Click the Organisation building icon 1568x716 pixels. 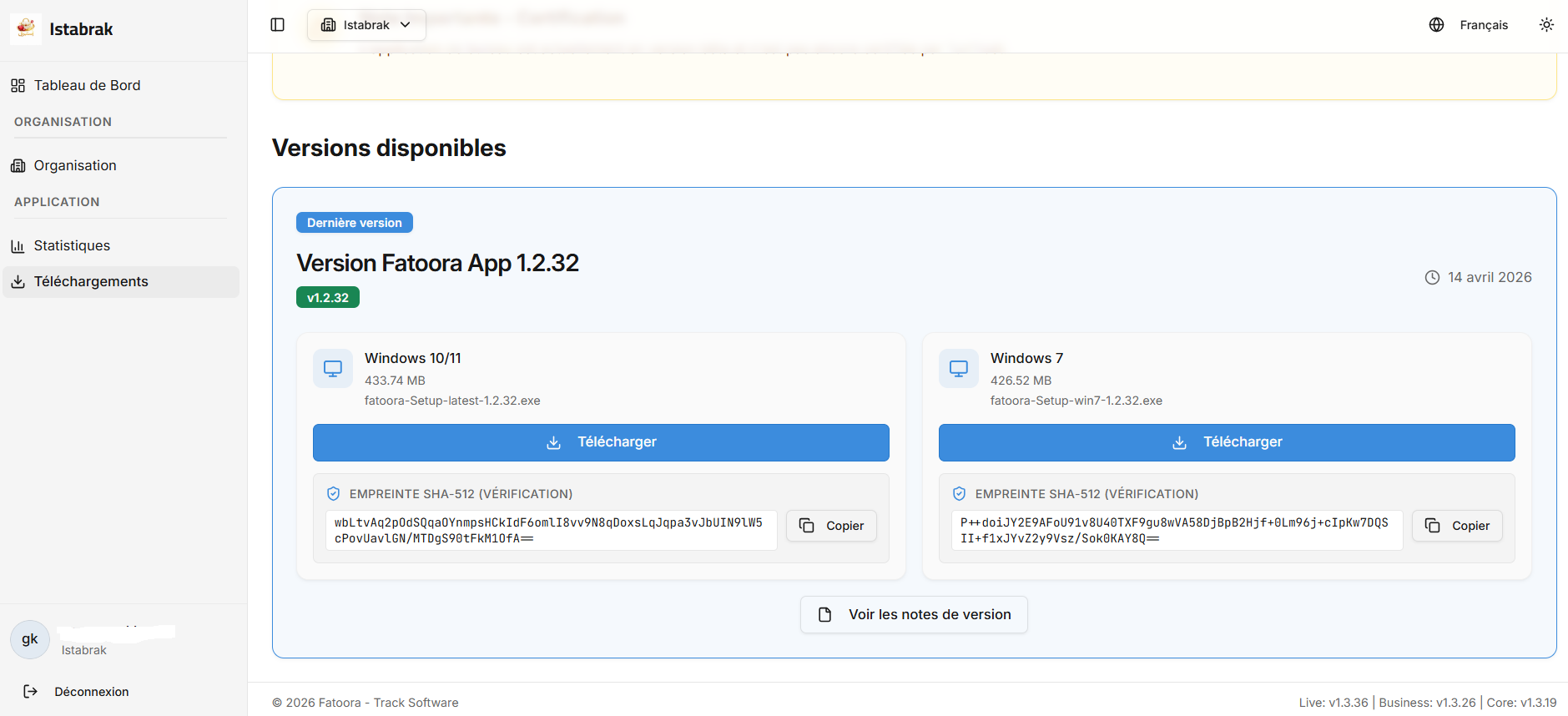click(x=18, y=165)
